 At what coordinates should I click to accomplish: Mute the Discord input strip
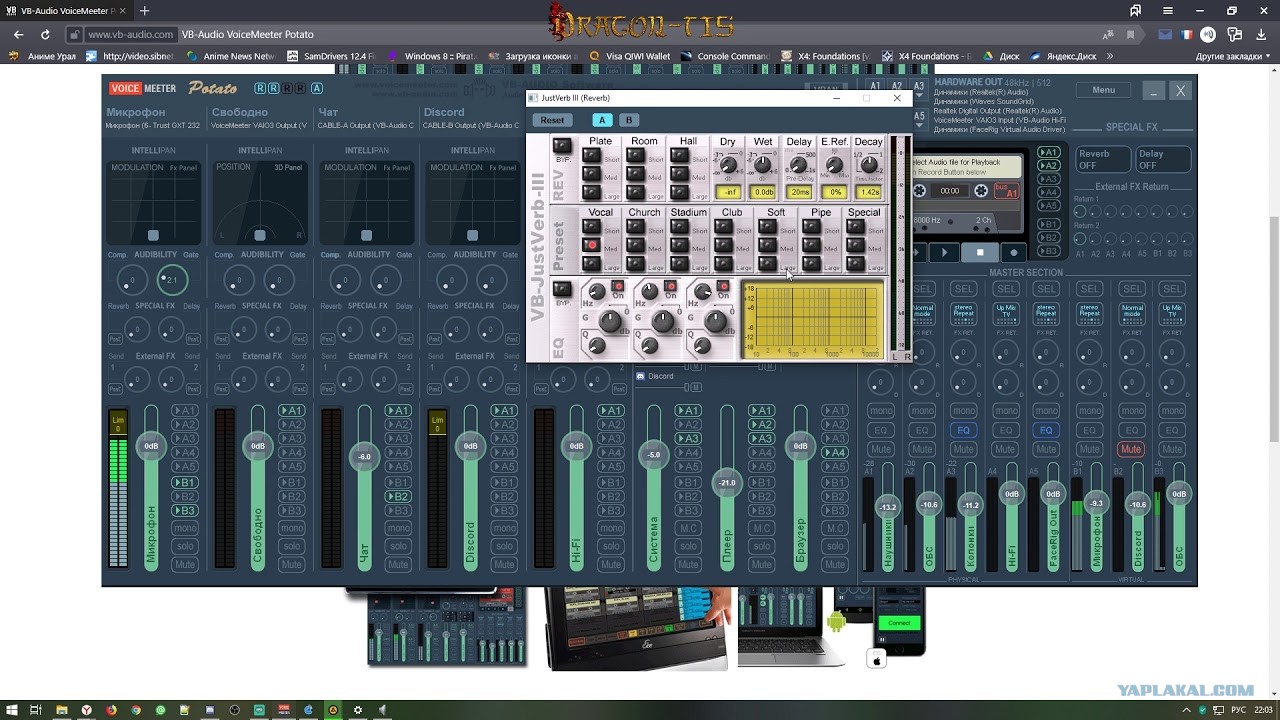[x=504, y=565]
